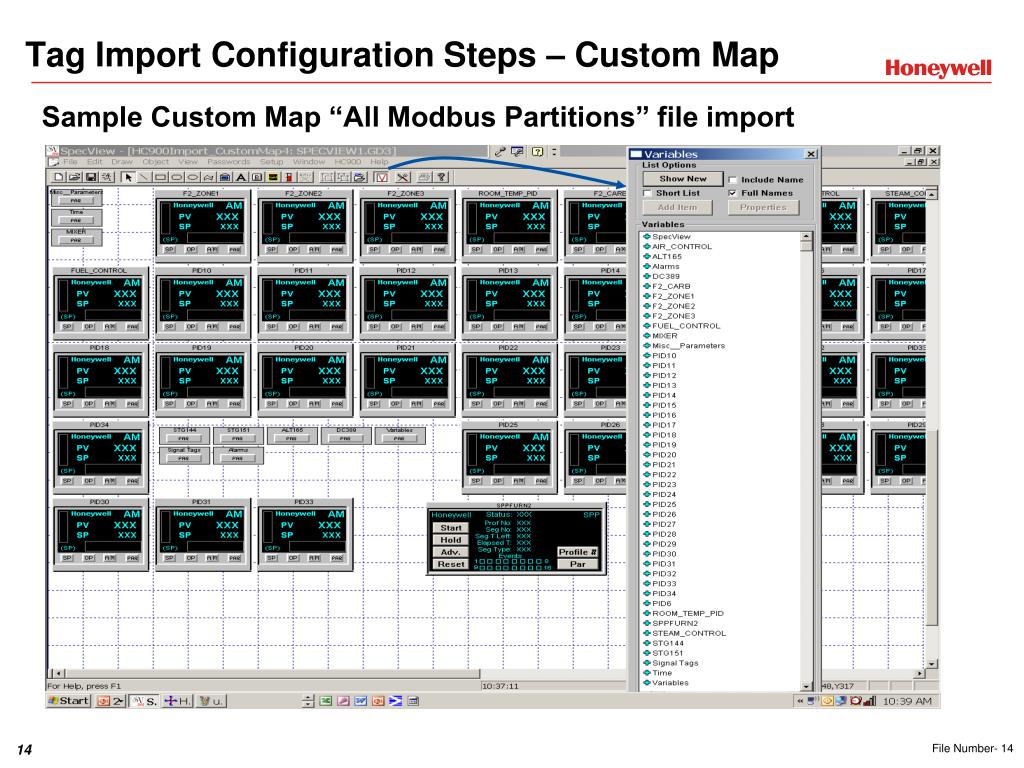Click the F2_ZONE1 controller faceplate
Screen dimensions: 1024x768
(x=202, y=226)
